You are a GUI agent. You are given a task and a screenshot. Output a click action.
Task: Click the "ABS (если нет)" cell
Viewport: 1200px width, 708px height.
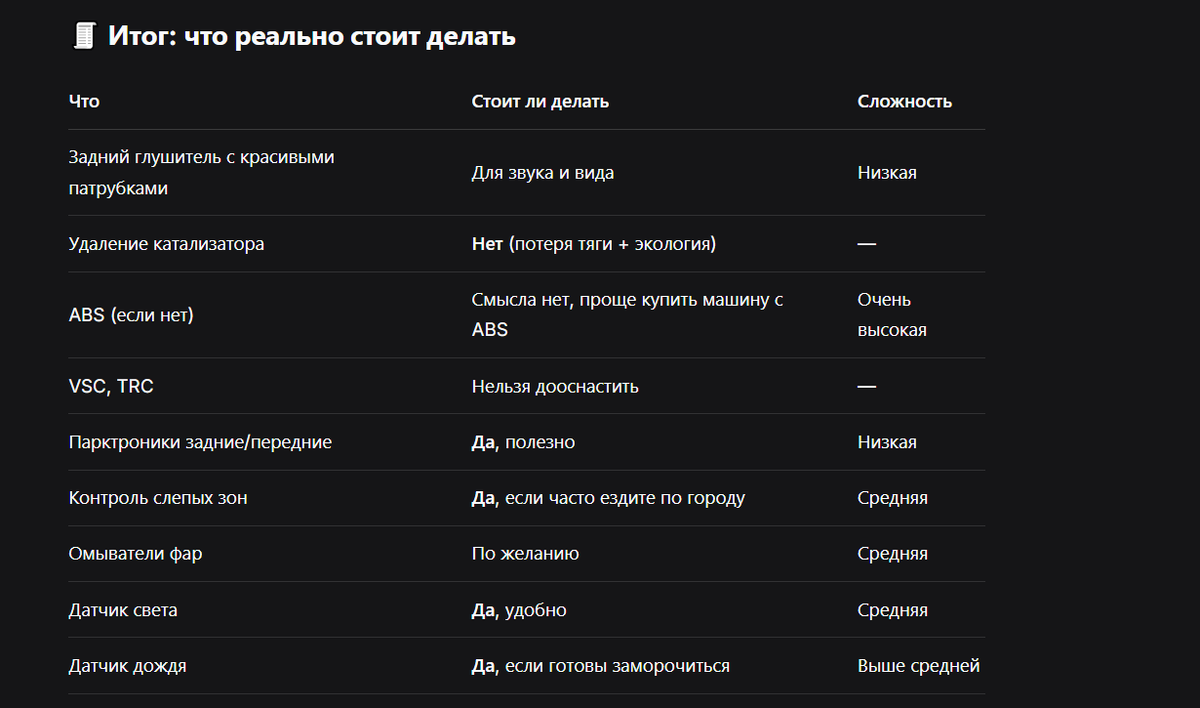click(131, 315)
